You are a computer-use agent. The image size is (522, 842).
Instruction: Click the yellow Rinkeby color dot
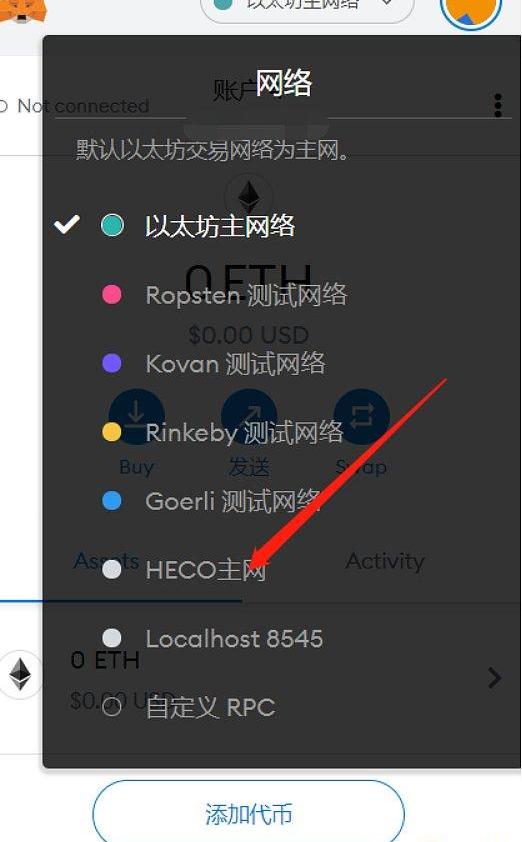pyautogui.click(x=112, y=432)
